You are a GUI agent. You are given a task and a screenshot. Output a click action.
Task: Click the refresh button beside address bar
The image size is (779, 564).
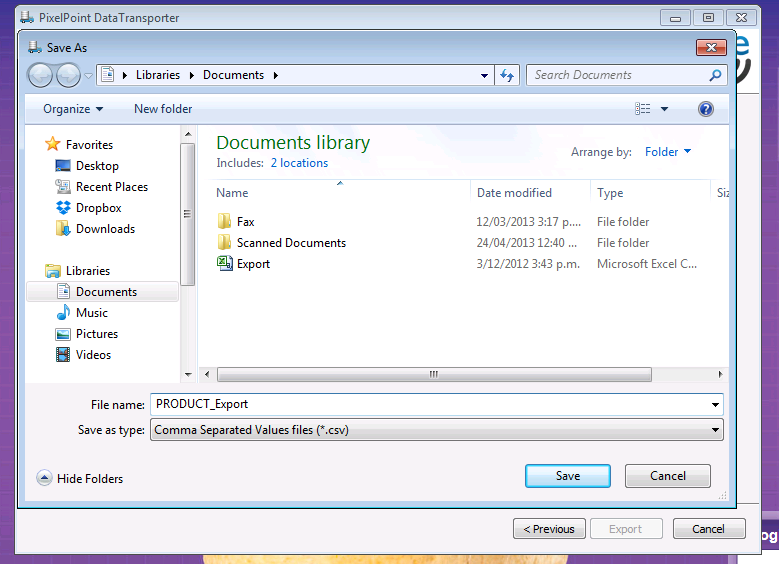coord(507,75)
